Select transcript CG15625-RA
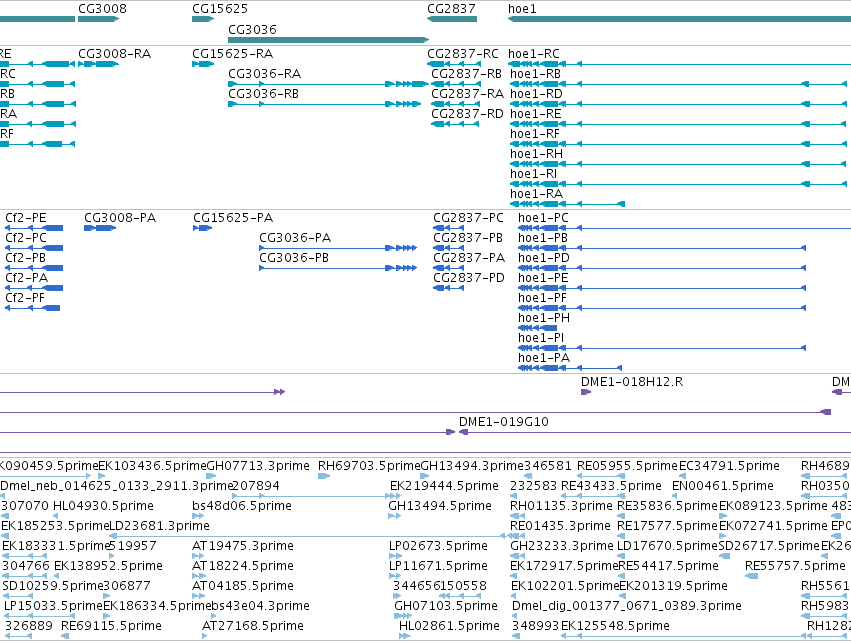Screen dimensions: 851x641 [232, 54]
